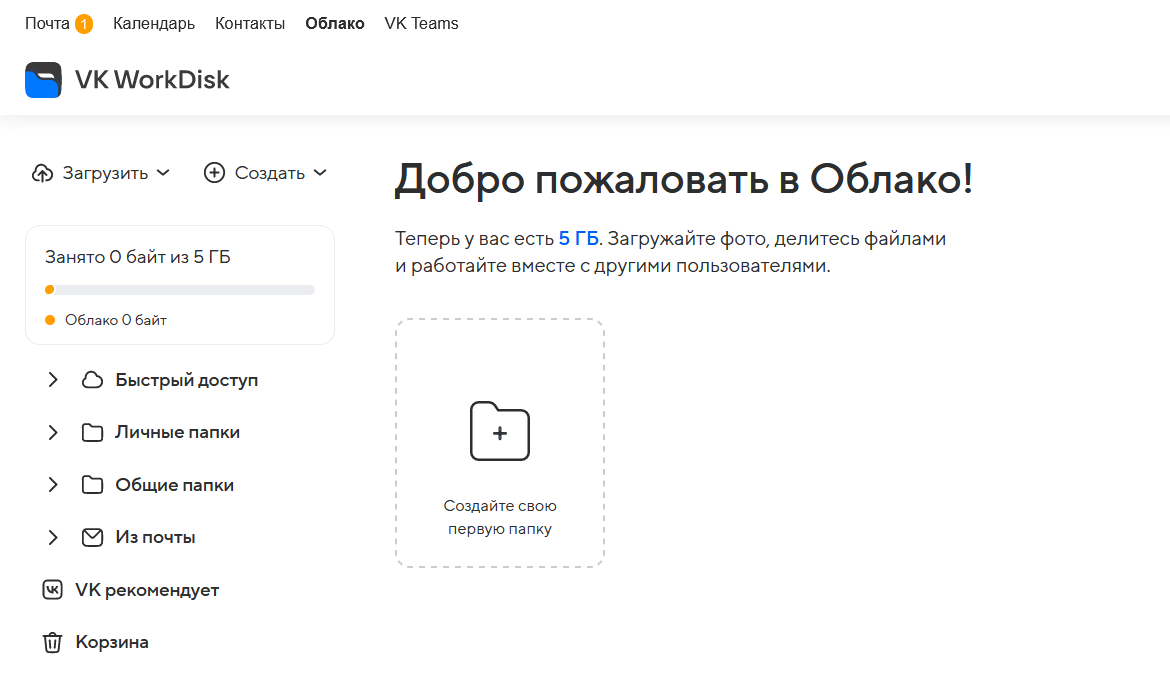Expand the Быстрый доступ tree section
The width and height of the screenshot is (1170, 681).
[53, 380]
